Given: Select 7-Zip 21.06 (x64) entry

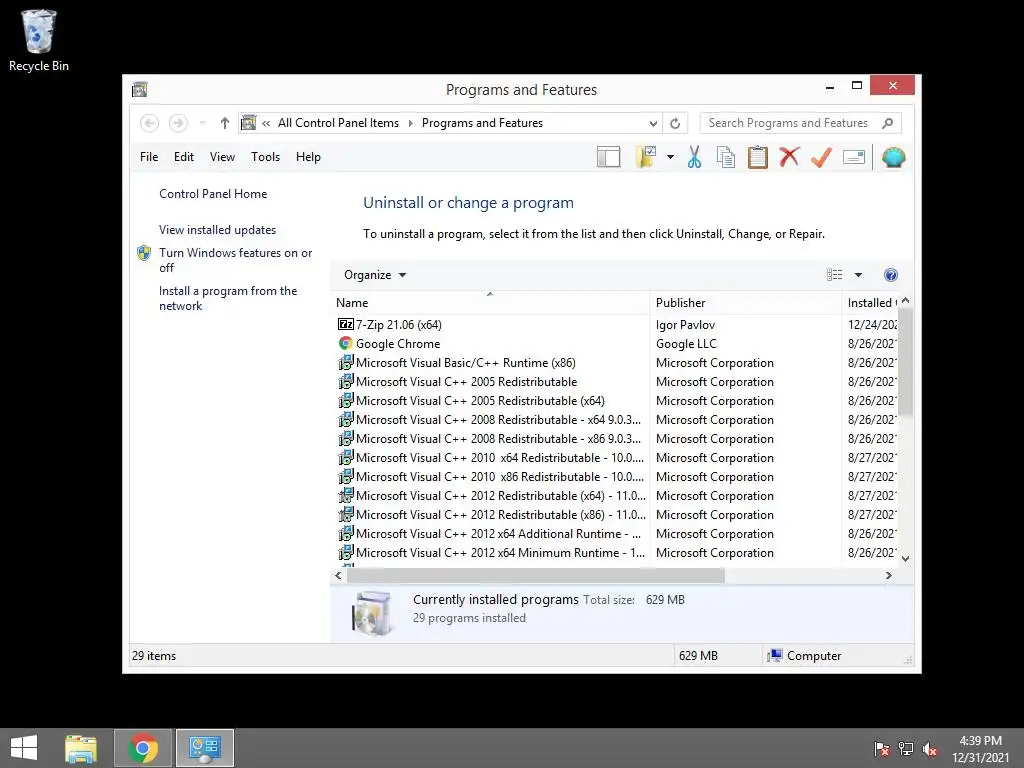Looking at the screenshot, I should click(x=398, y=325).
